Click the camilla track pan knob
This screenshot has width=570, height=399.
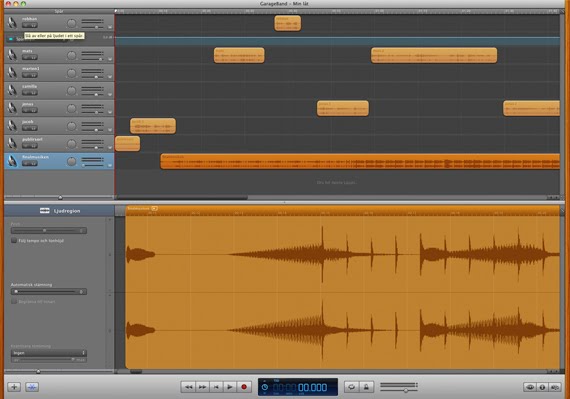point(72,90)
